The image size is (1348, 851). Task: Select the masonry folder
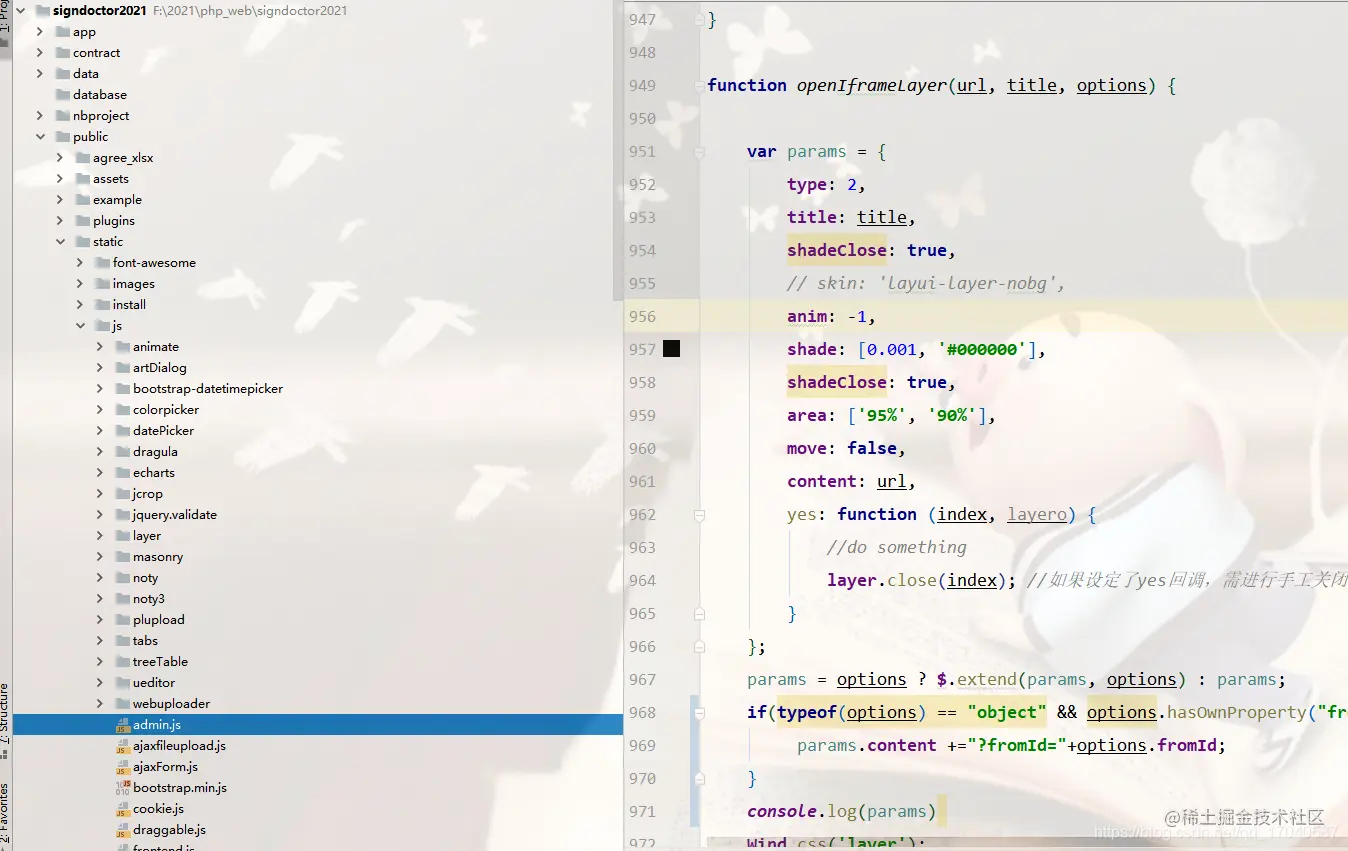(x=158, y=557)
